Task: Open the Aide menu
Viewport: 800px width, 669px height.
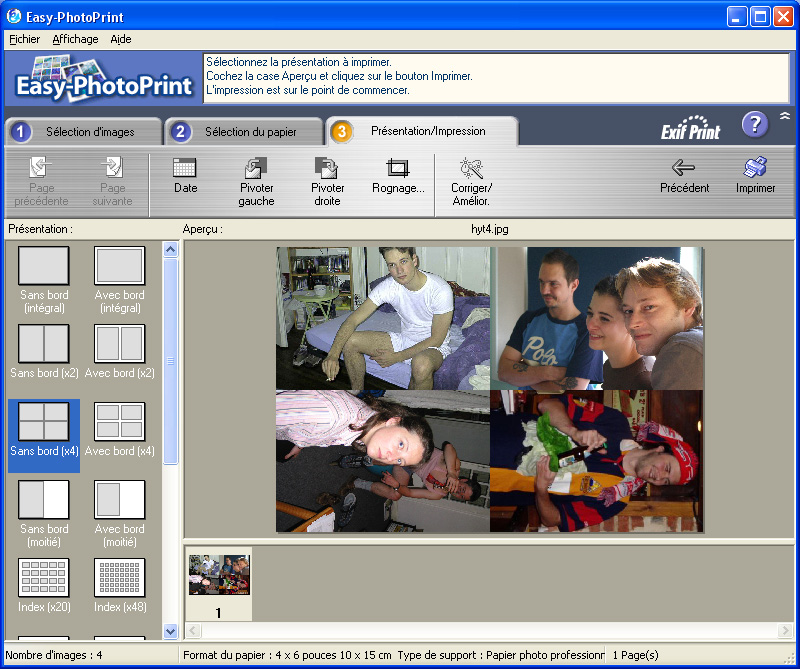Action: click(x=121, y=39)
